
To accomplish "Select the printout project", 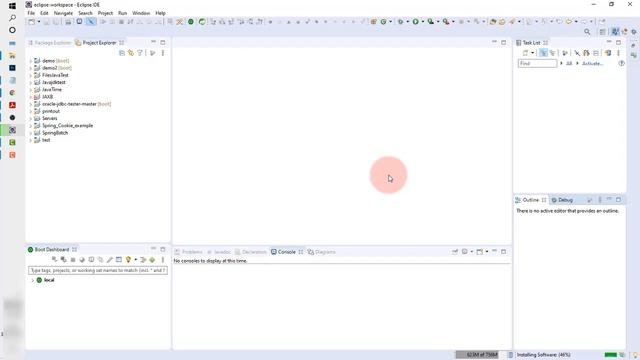I will (x=51, y=111).
